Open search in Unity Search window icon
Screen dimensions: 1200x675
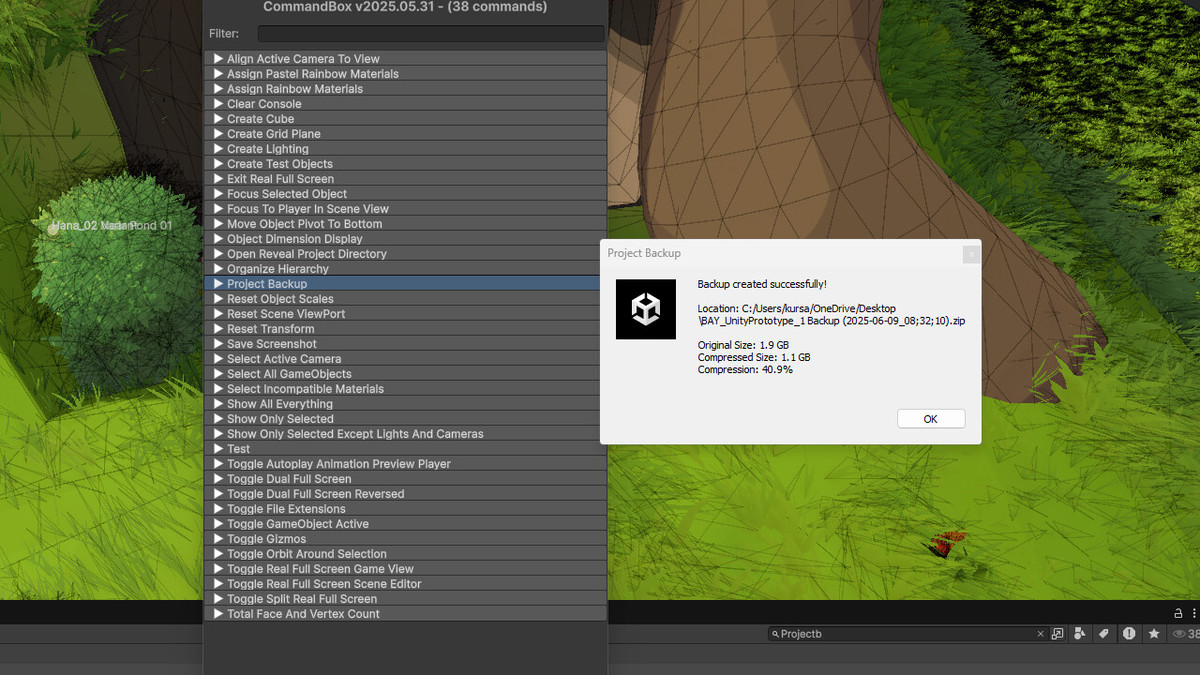[1057, 634]
